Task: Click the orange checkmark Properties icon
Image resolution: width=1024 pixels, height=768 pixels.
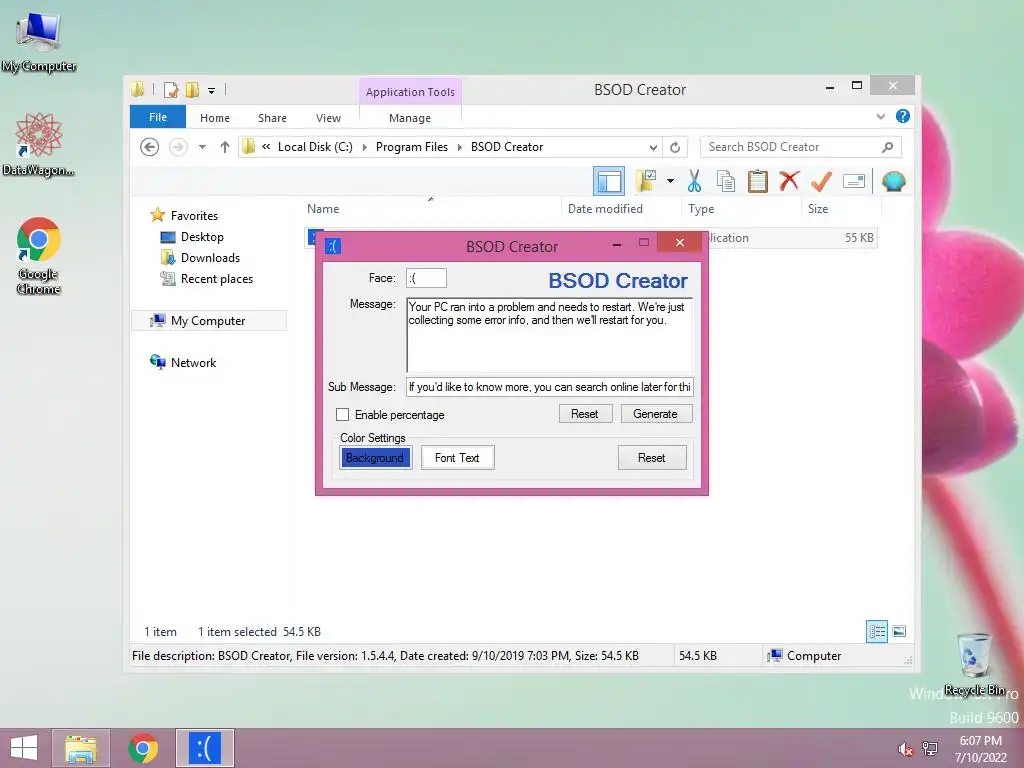Action: [x=821, y=181]
